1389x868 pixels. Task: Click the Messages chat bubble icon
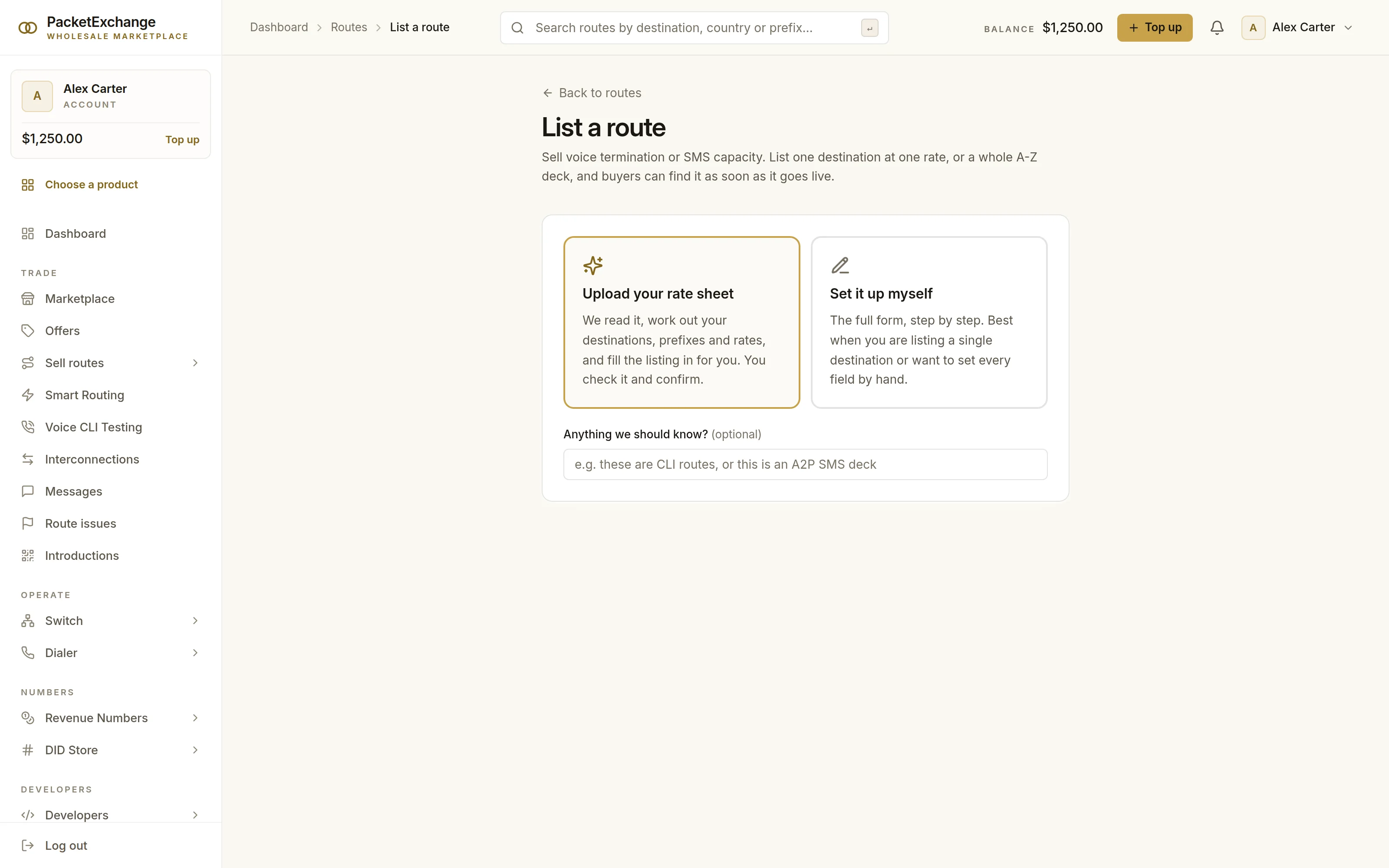click(27, 491)
